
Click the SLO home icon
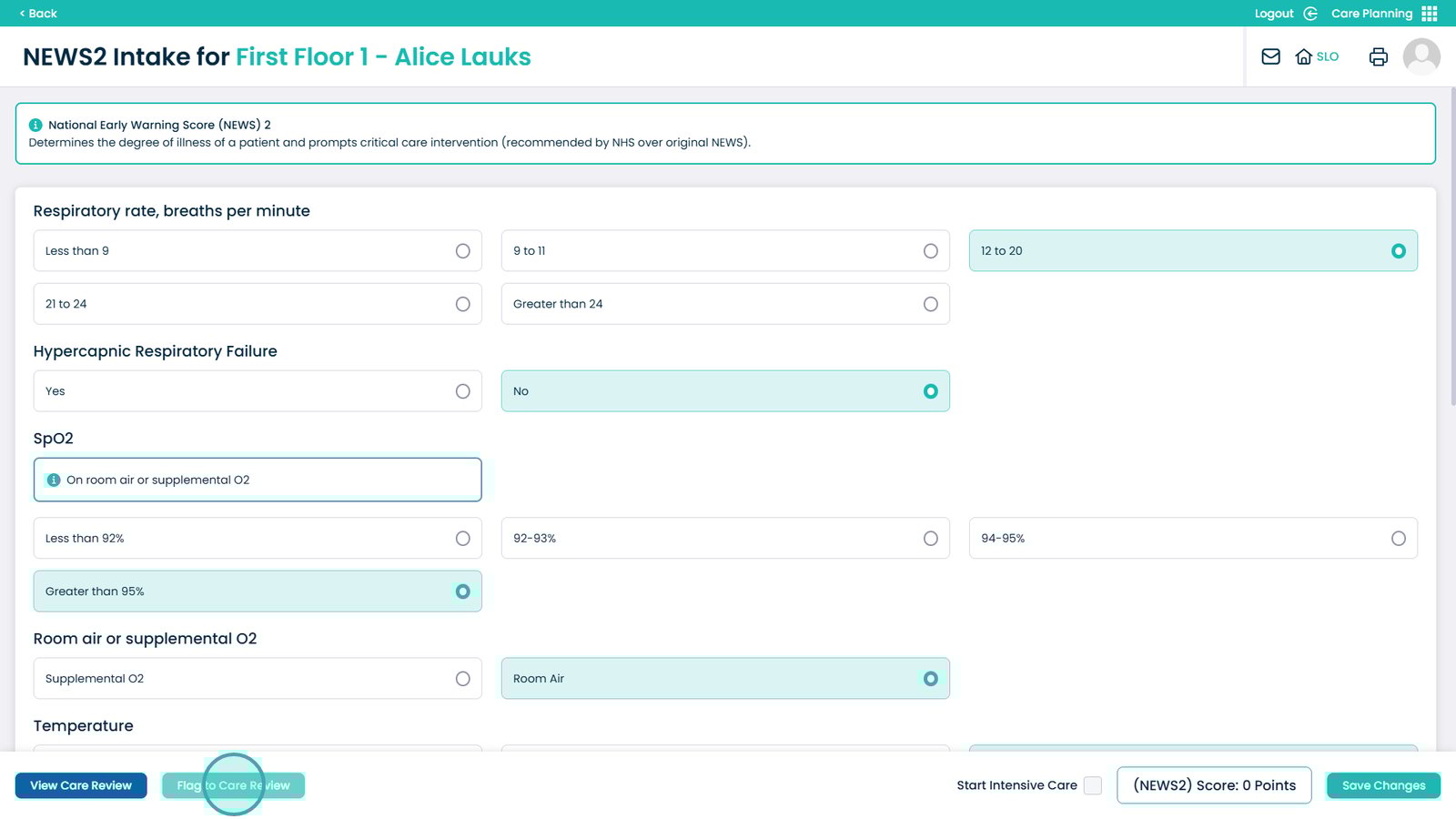(x=1304, y=56)
